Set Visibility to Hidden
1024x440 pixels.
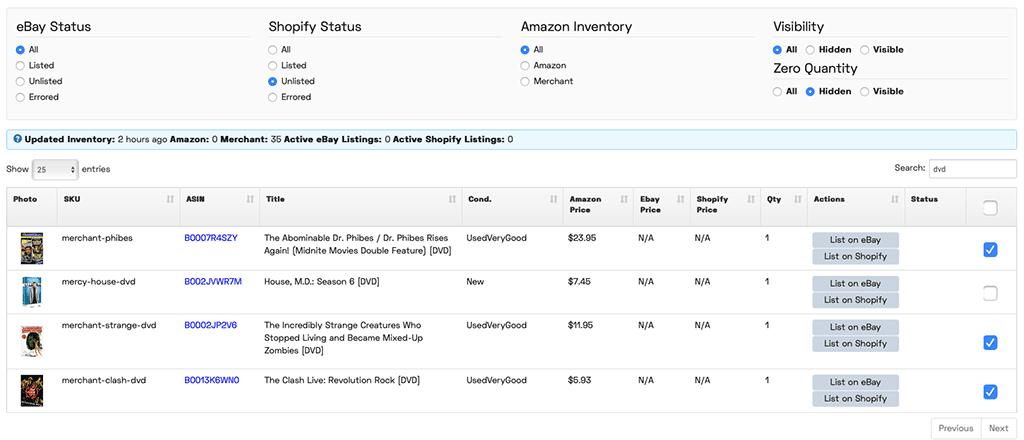(810, 50)
